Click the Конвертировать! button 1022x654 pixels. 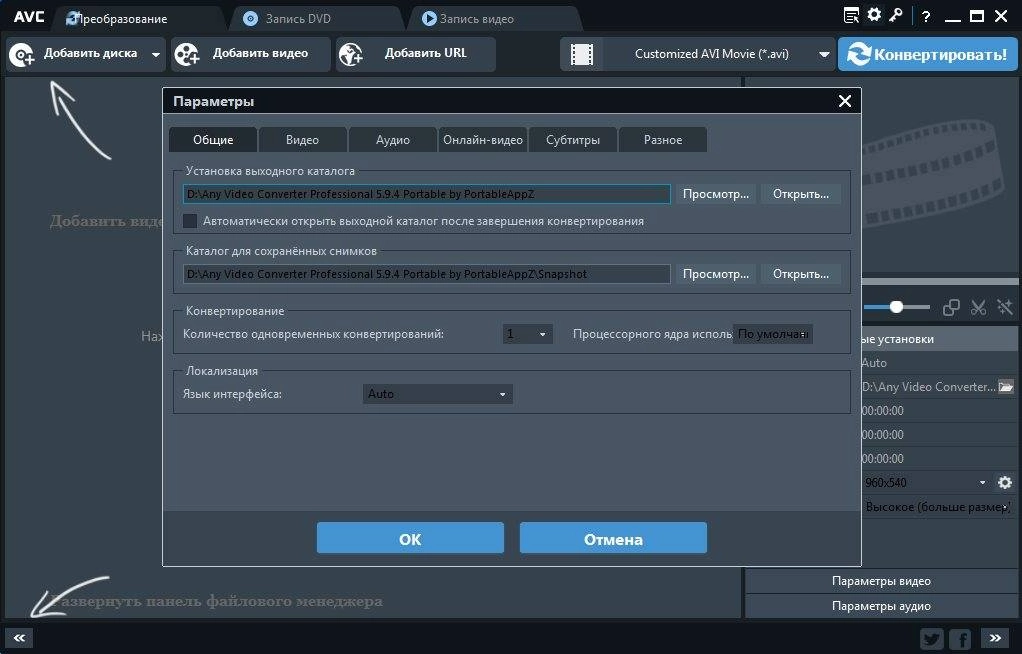tap(927, 54)
